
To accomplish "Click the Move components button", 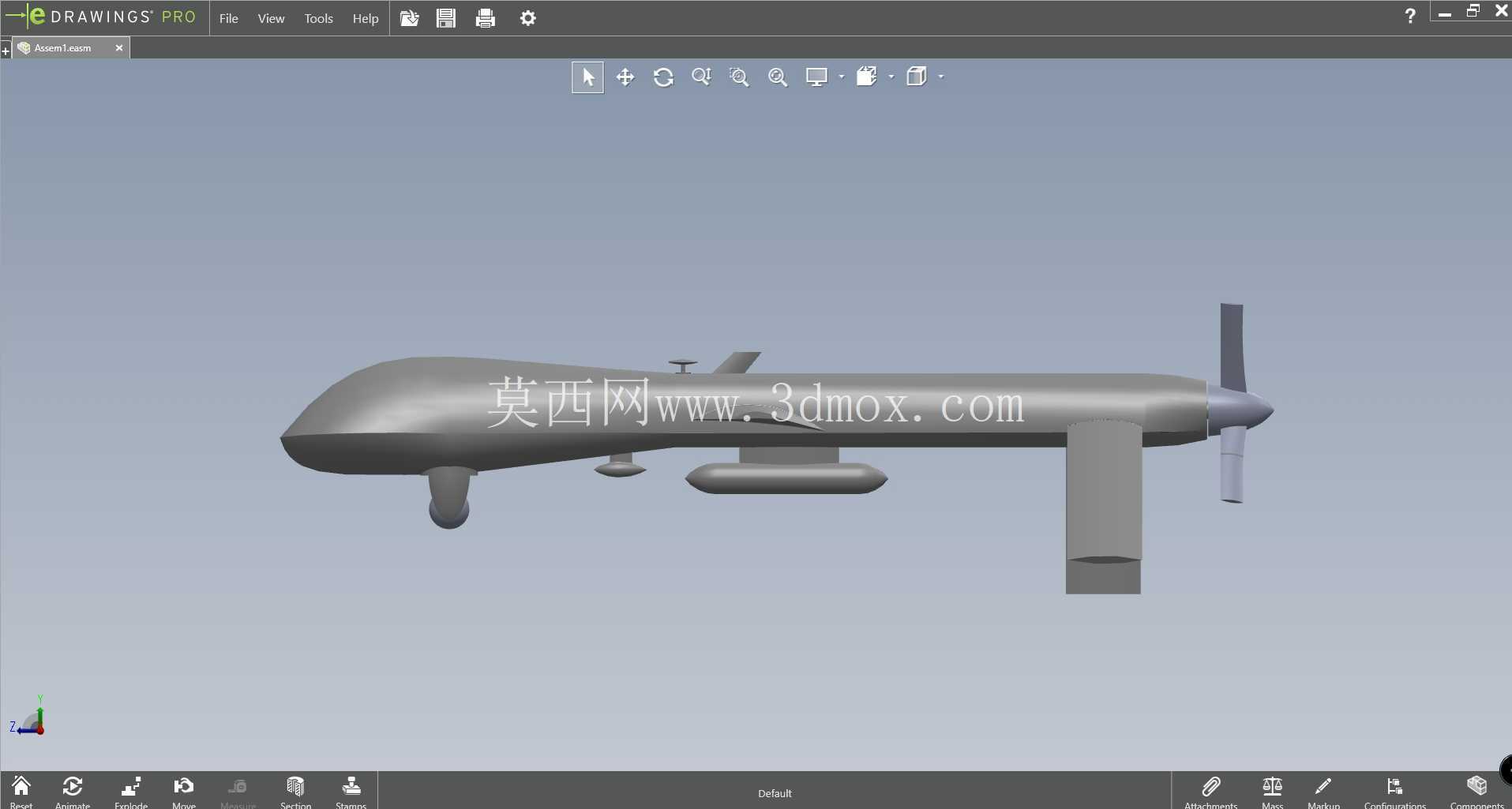I will click(184, 792).
